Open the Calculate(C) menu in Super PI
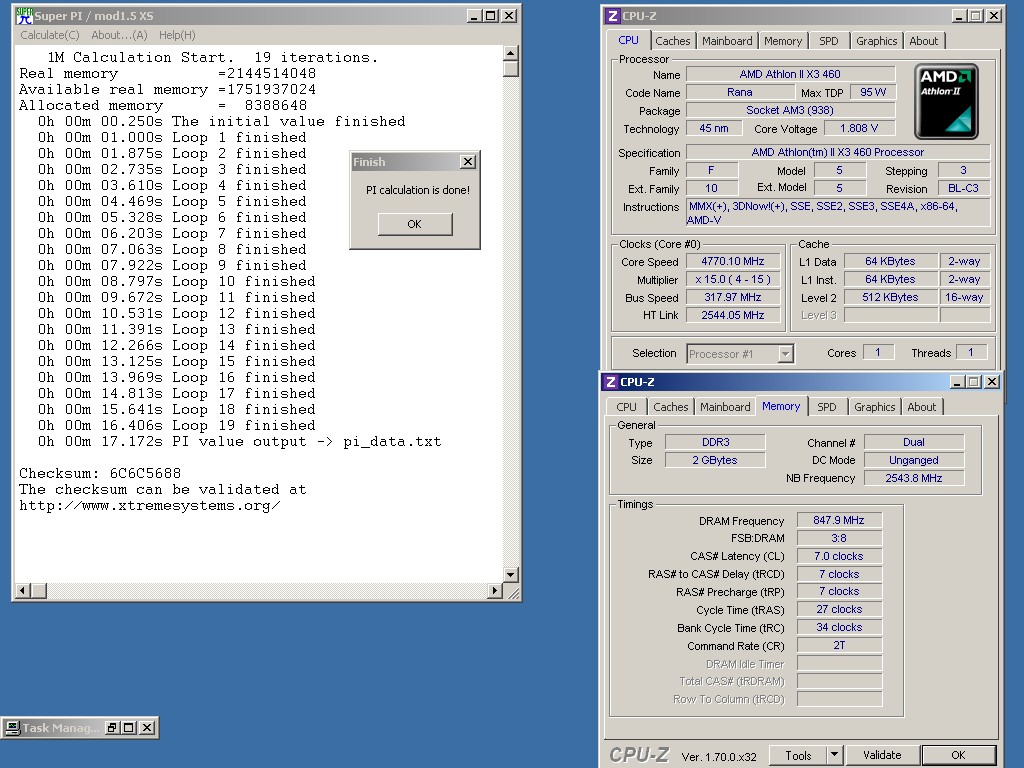 click(50, 35)
